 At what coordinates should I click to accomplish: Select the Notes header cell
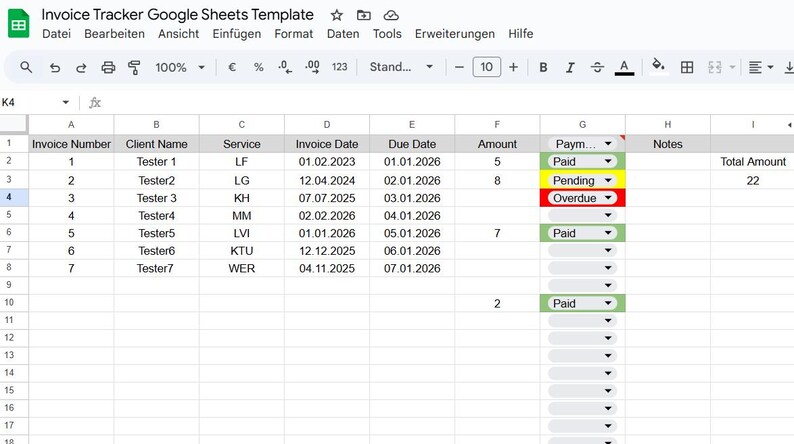667,144
